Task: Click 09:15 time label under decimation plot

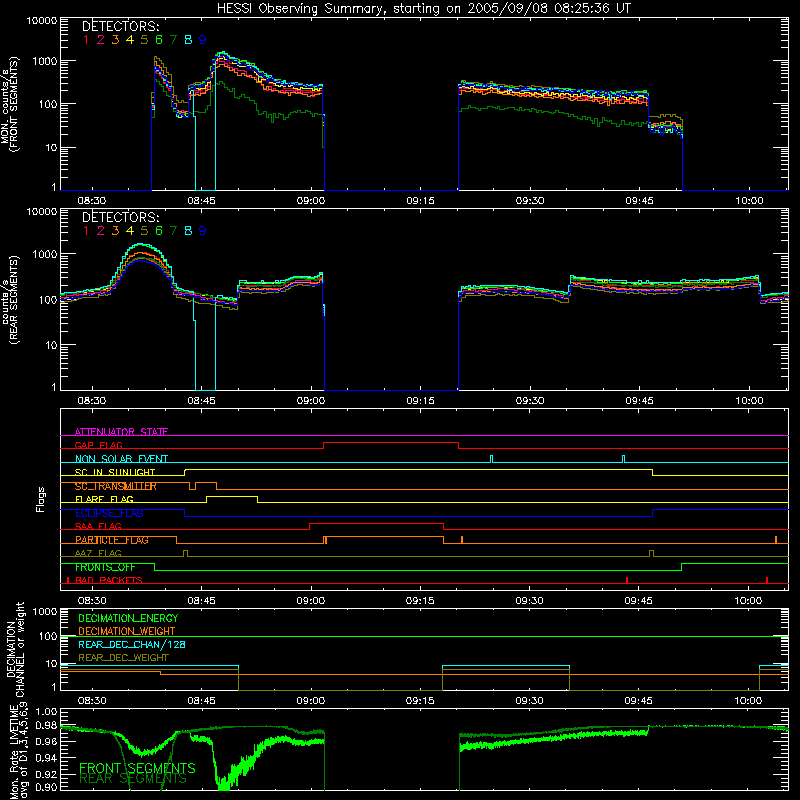Action: [x=420, y=701]
